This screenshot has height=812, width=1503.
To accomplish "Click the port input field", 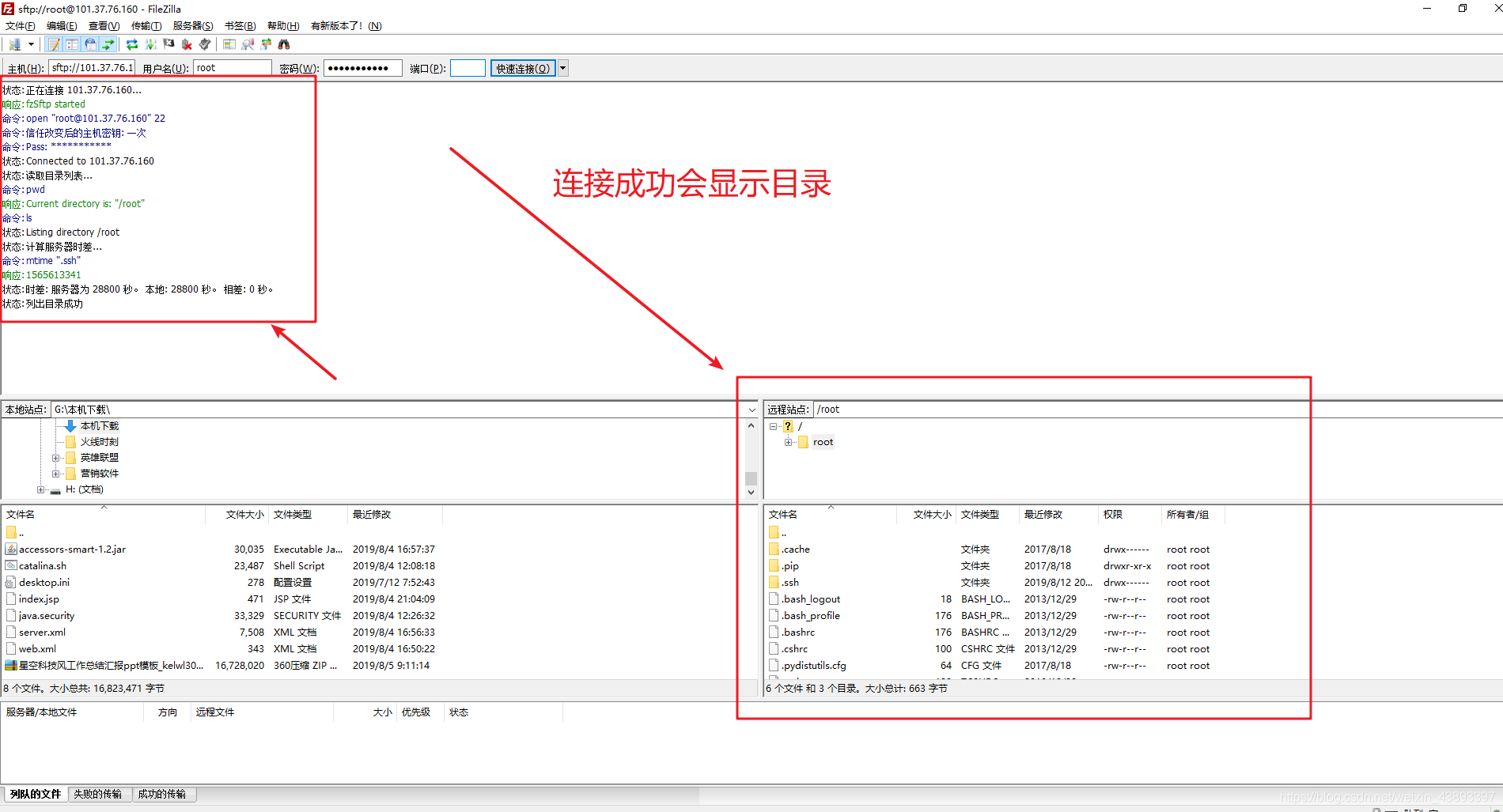I will (x=468, y=68).
